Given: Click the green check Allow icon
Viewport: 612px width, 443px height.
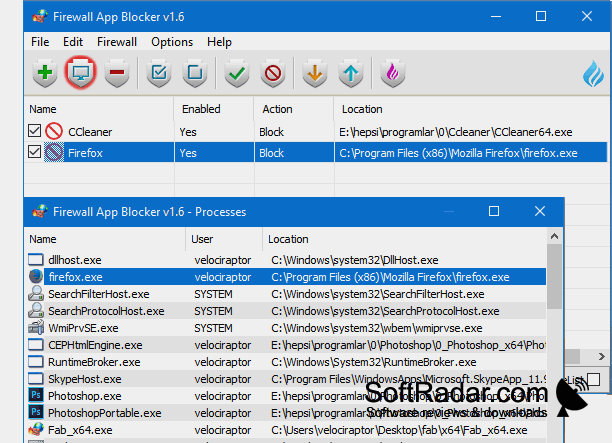Looking at the screenshot, I should 237,73.
